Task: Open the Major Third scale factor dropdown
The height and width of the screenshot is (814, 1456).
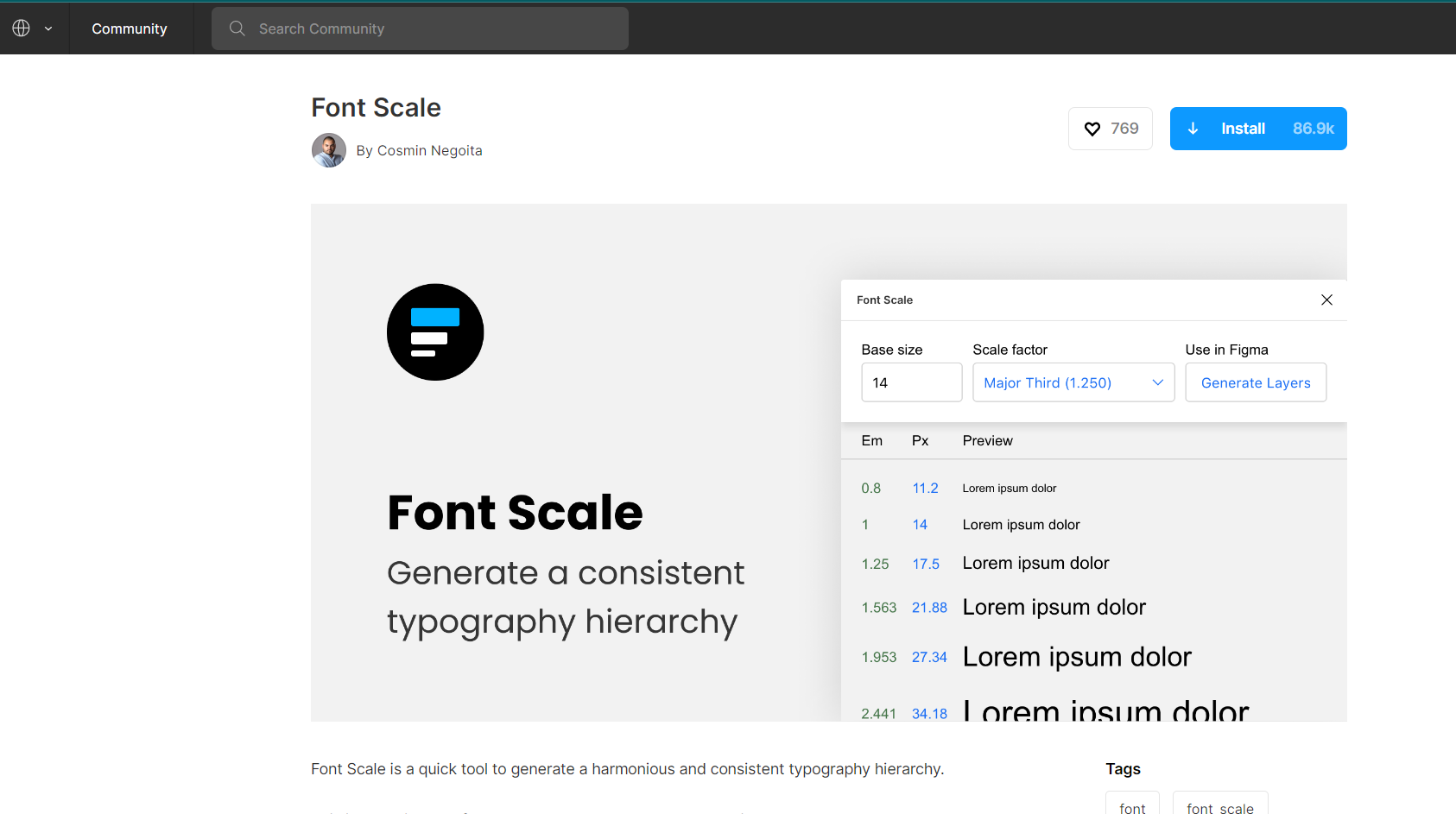Action: pos(1073,382)
